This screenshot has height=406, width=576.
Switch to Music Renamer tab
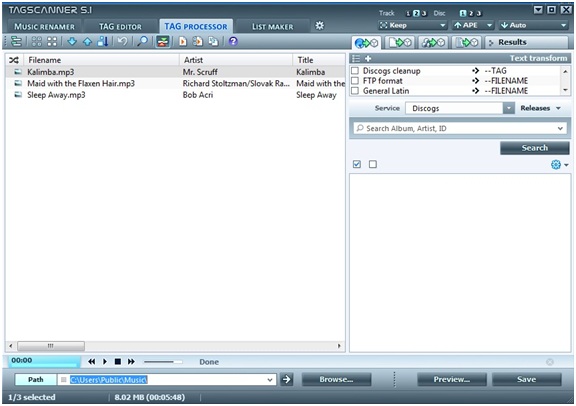44,27
